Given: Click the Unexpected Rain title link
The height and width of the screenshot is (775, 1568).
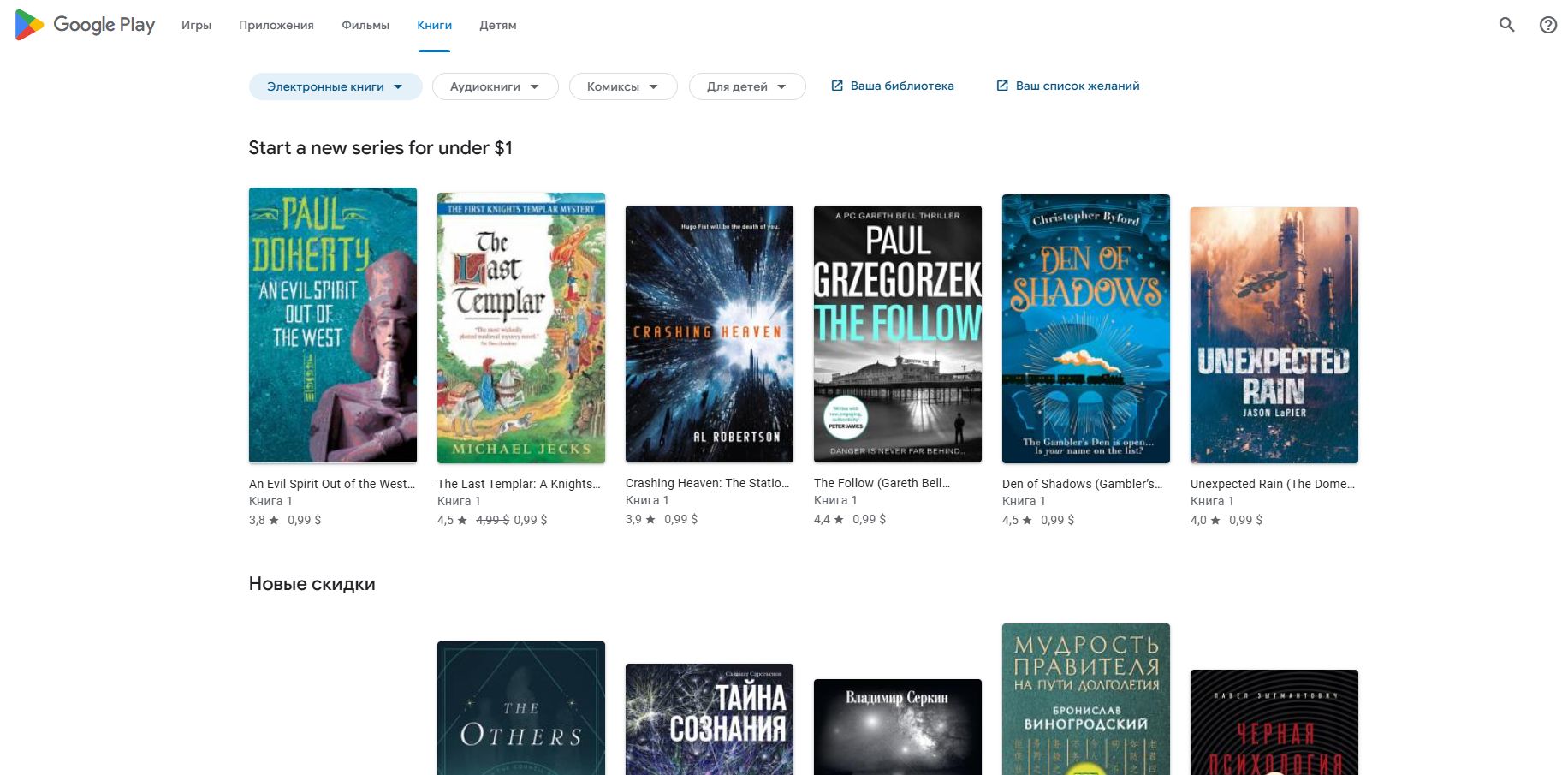Looking at the screenshot, I should (1272, 484).
